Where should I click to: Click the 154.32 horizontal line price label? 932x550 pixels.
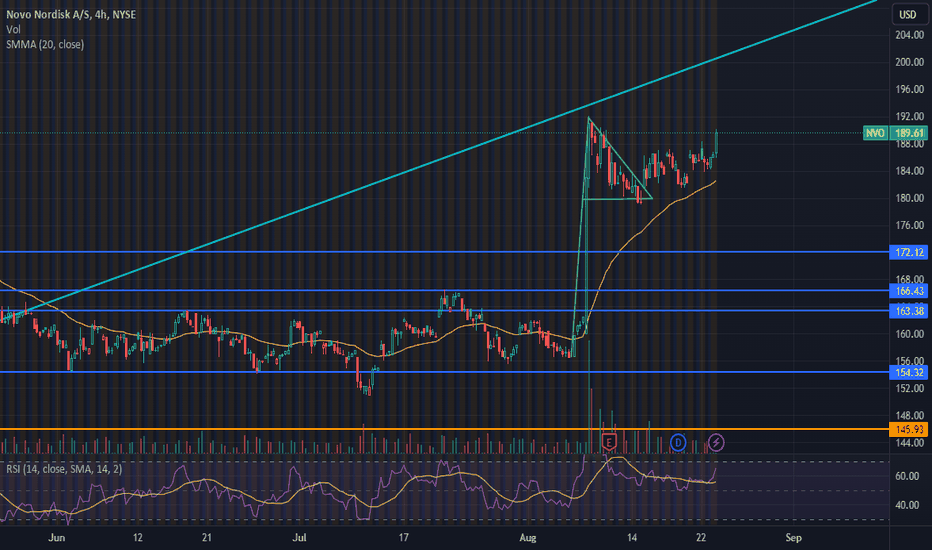click(x=909, y=372)
